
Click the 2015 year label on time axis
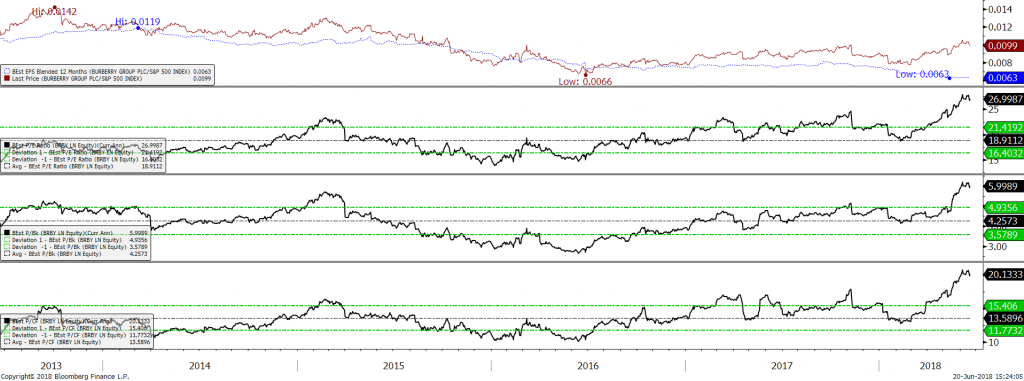(x=394, y=365)
